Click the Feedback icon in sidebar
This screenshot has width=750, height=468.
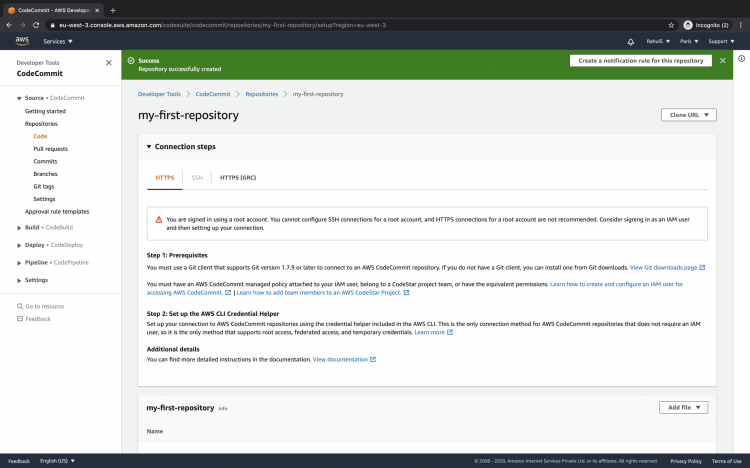coord(20,319)
